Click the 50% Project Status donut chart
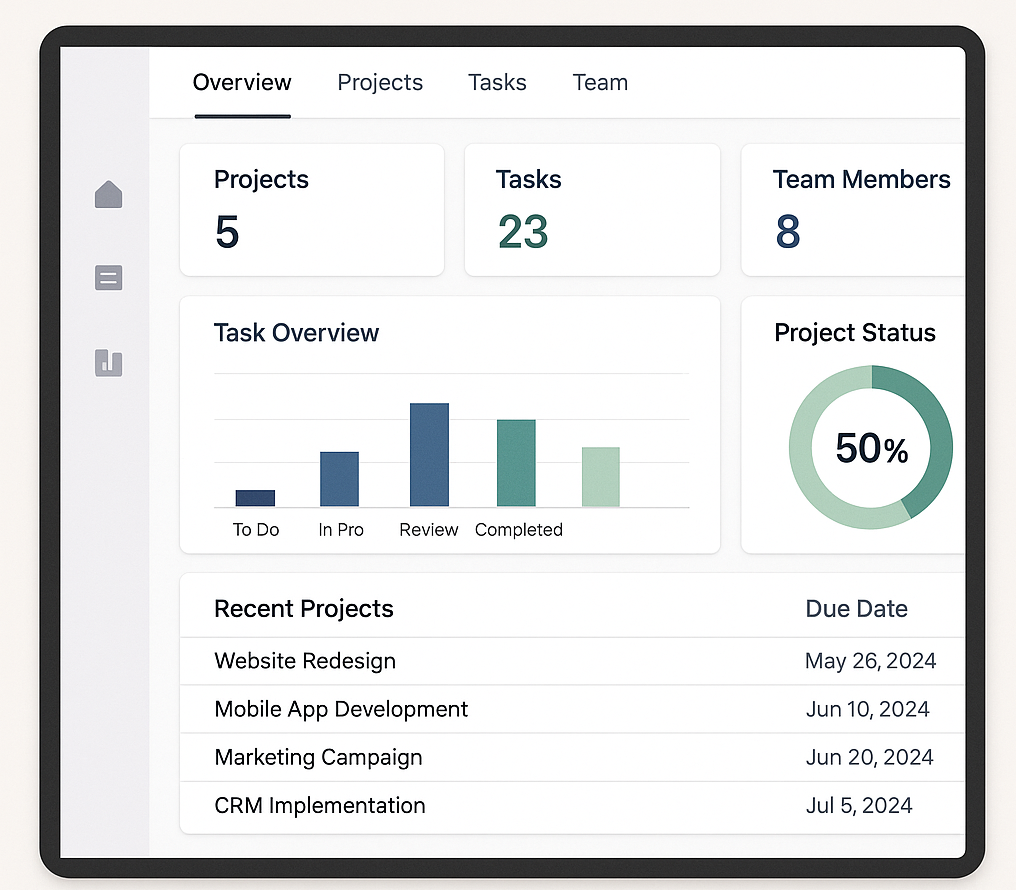1016x890 pixels. click(870, 447)
